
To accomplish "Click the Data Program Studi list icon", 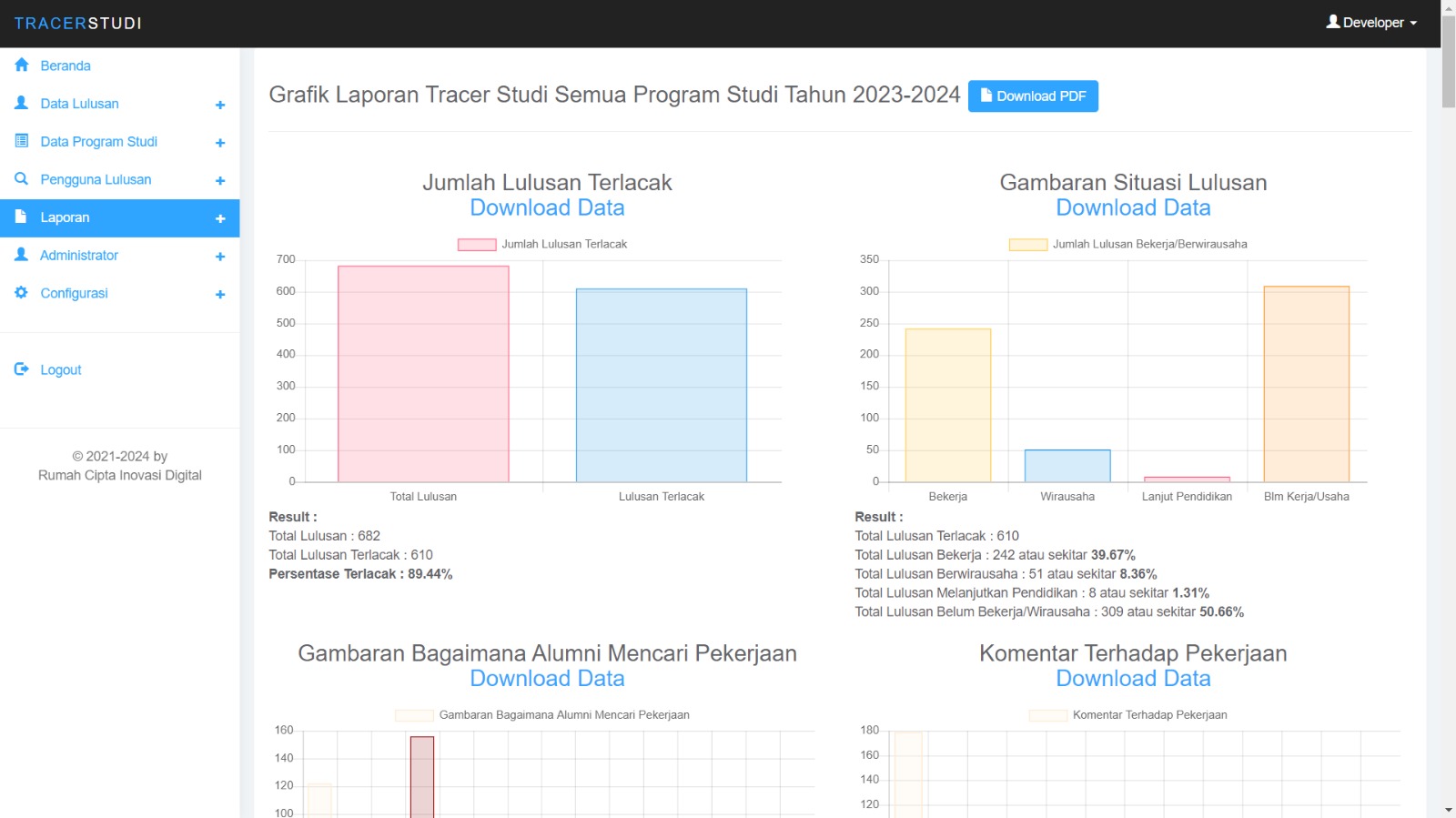I will (x=22, y=141).
